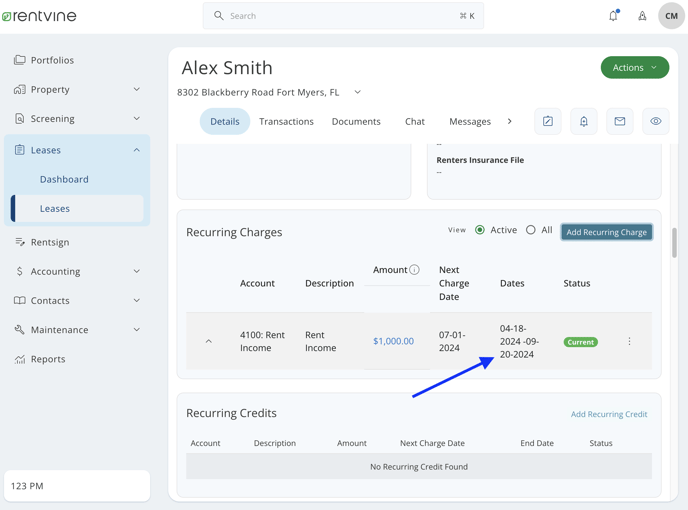Screen dimensions: 688x510
Task: Switch to the Messages tab
Action: coord(470,122)
